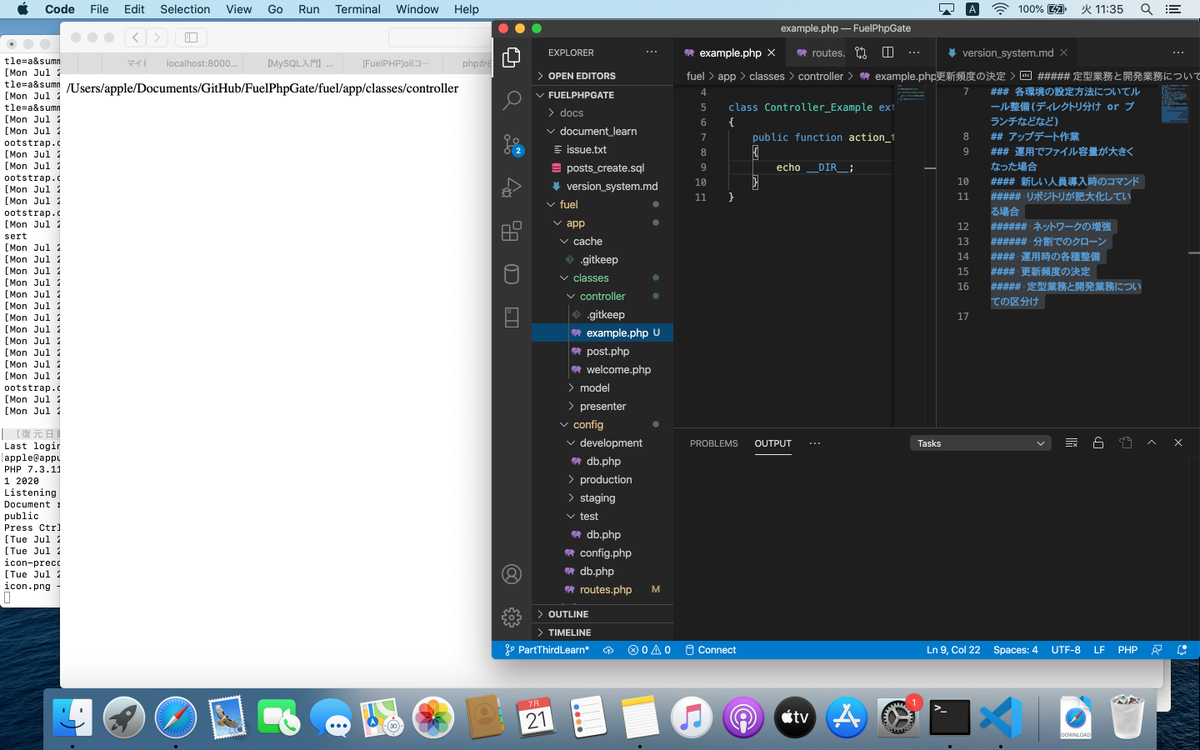The image size is (1200, 750).
Task: Maximize the panel size using the chevron
Action: [1151, 443]
